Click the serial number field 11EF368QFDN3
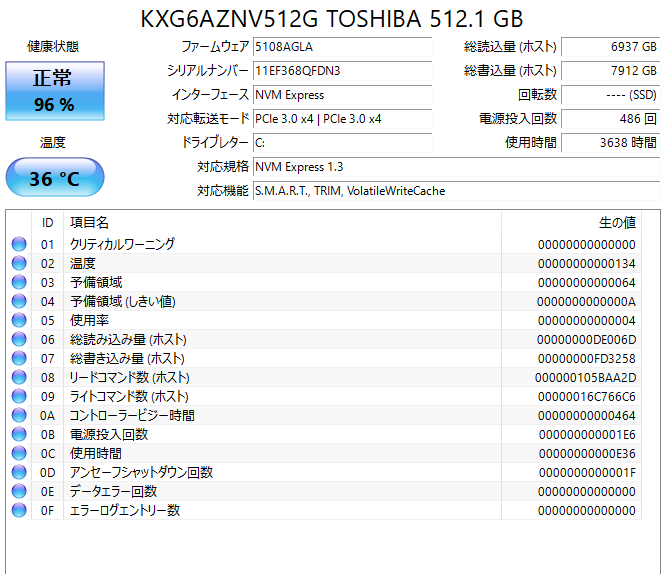This screenshot has height=574, width=668. [x=342, y=71]
